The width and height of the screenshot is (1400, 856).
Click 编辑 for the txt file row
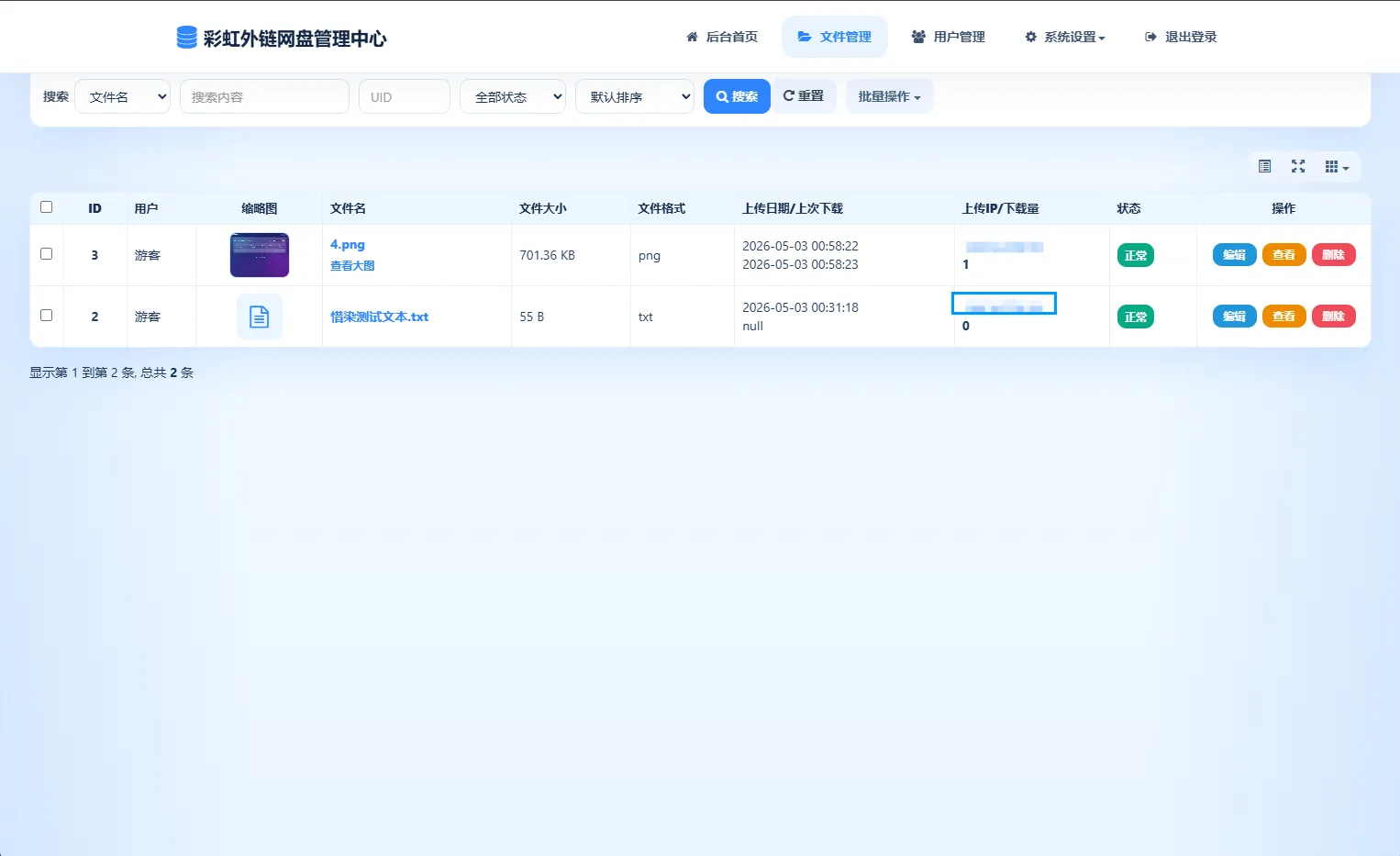click(x=1234, y=317)
